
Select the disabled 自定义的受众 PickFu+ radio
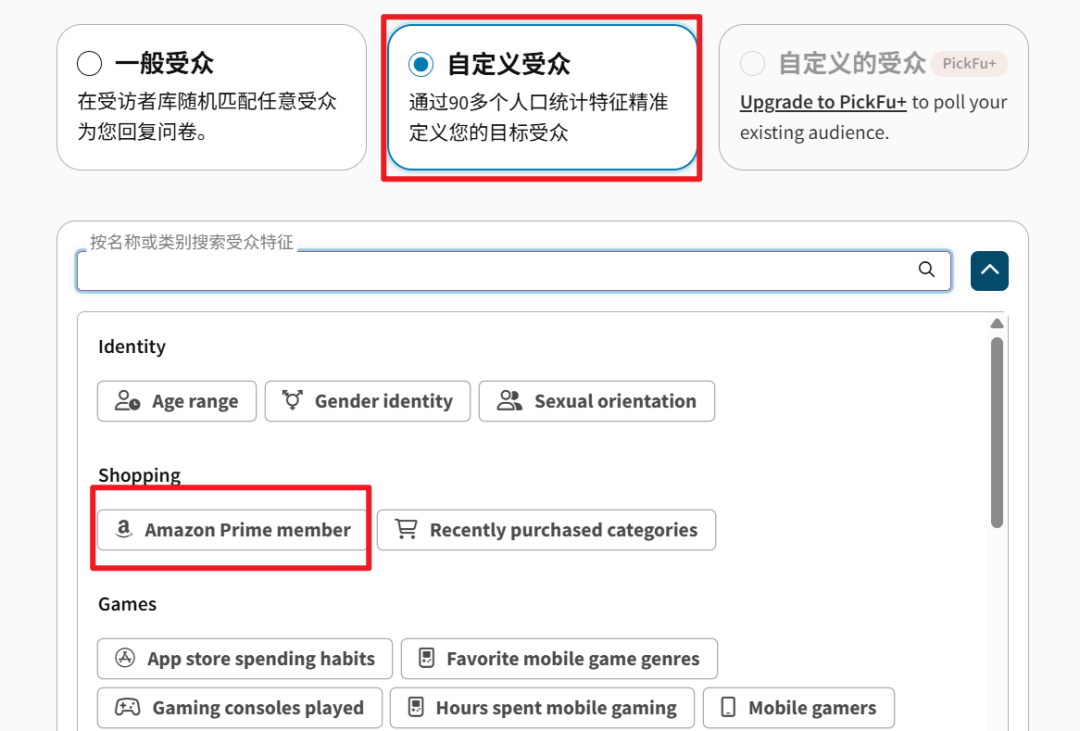coord(752,63)
